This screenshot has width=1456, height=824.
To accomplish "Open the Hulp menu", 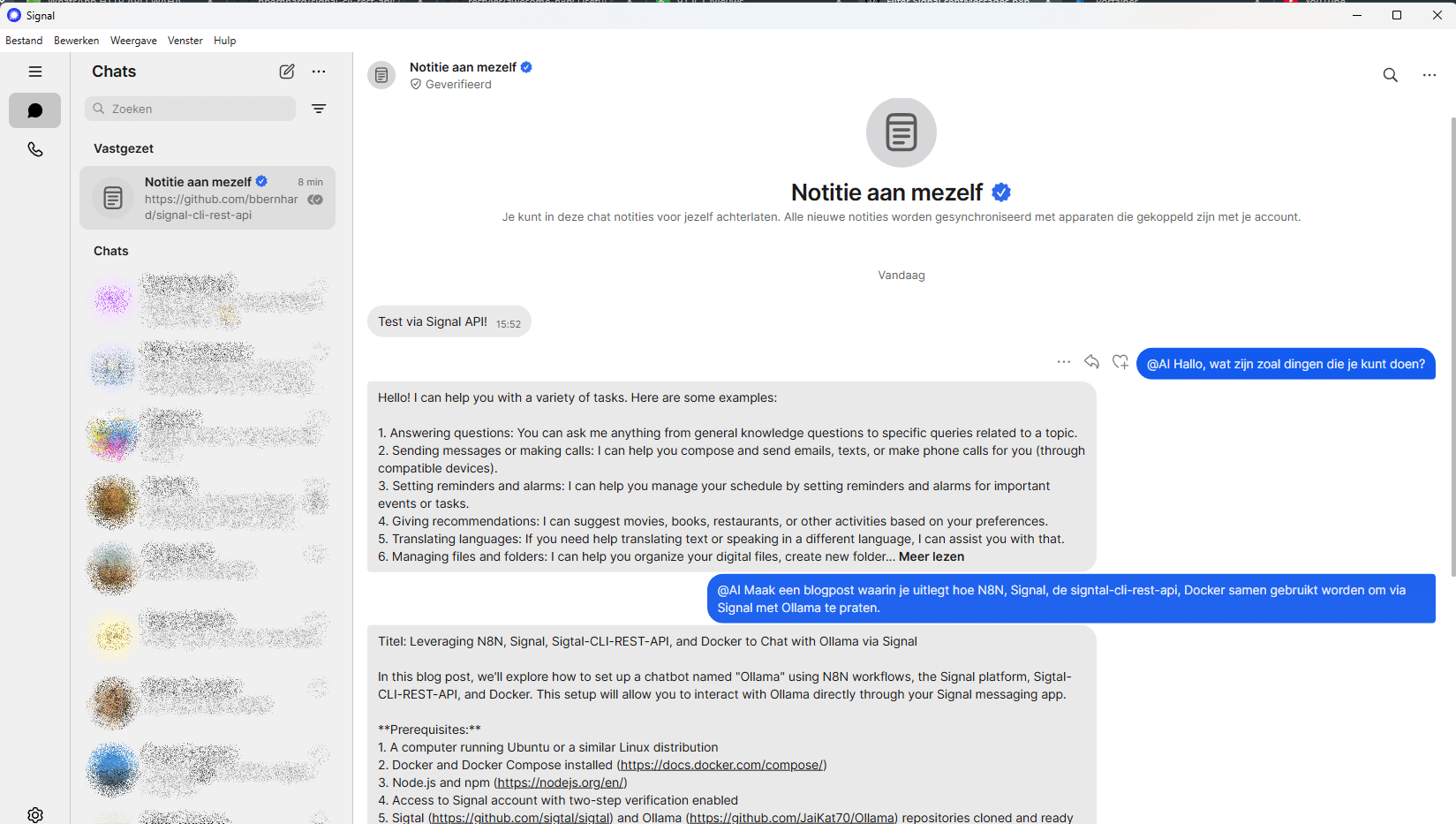I will (225, 41).
